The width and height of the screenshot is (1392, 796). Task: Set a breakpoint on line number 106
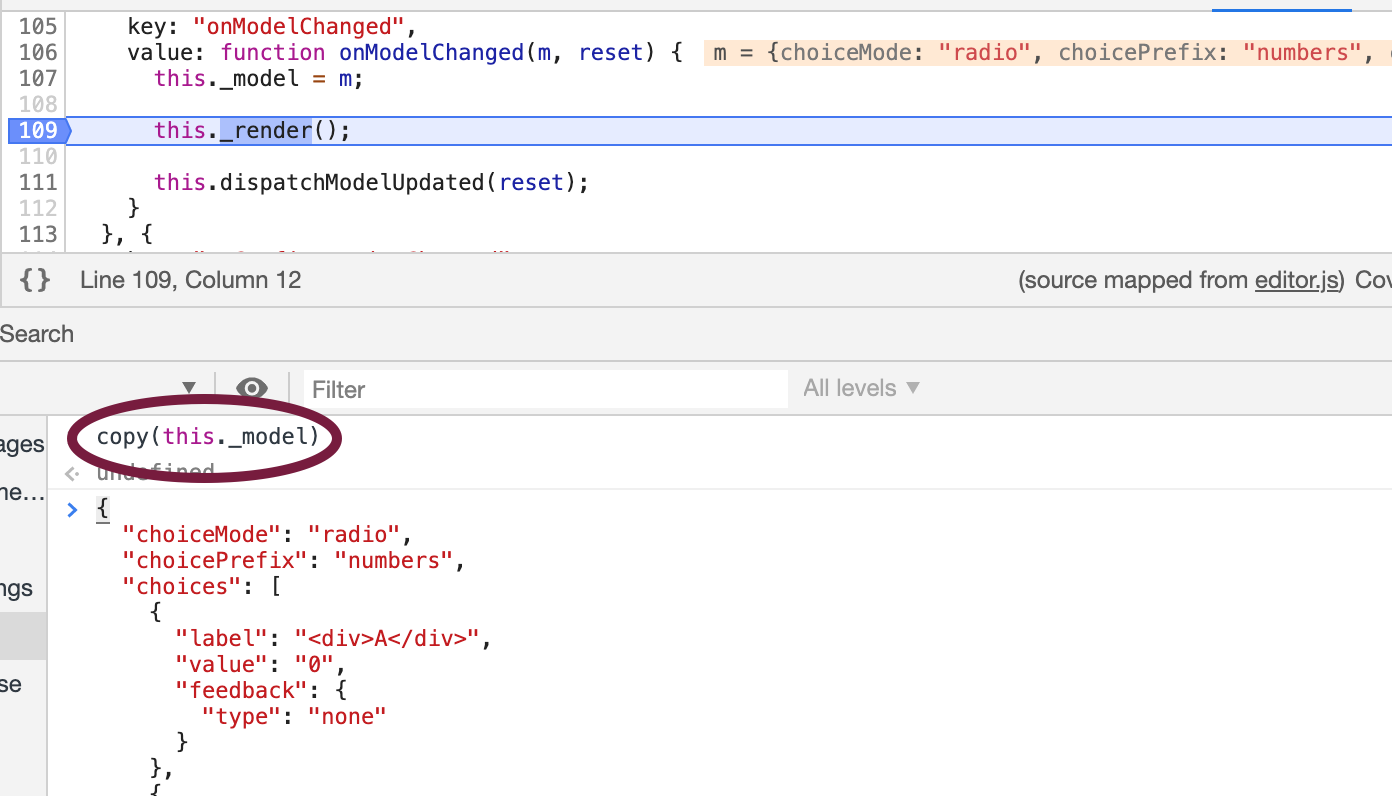pos(38,52)
